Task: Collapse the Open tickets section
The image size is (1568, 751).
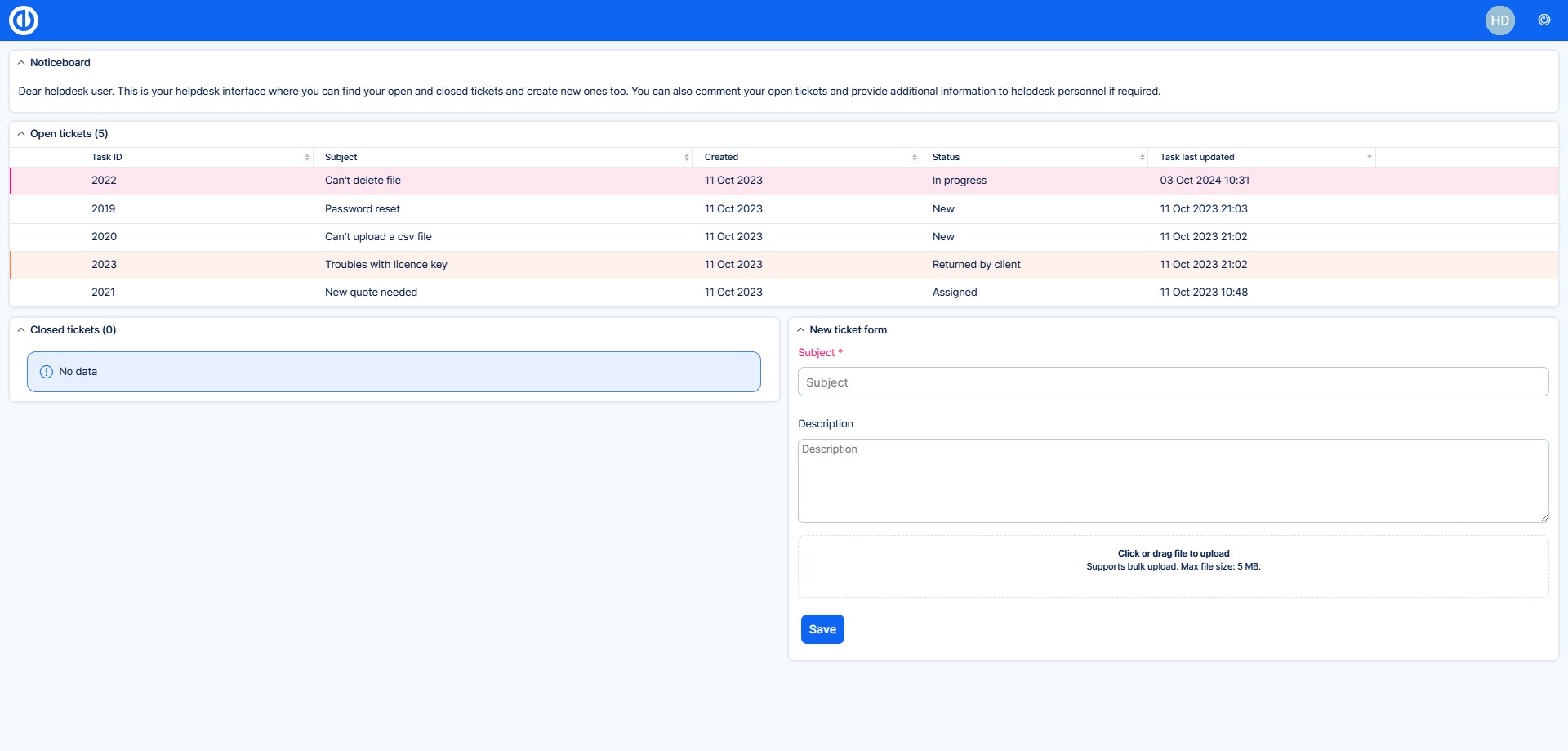Action: click(21, 134)
